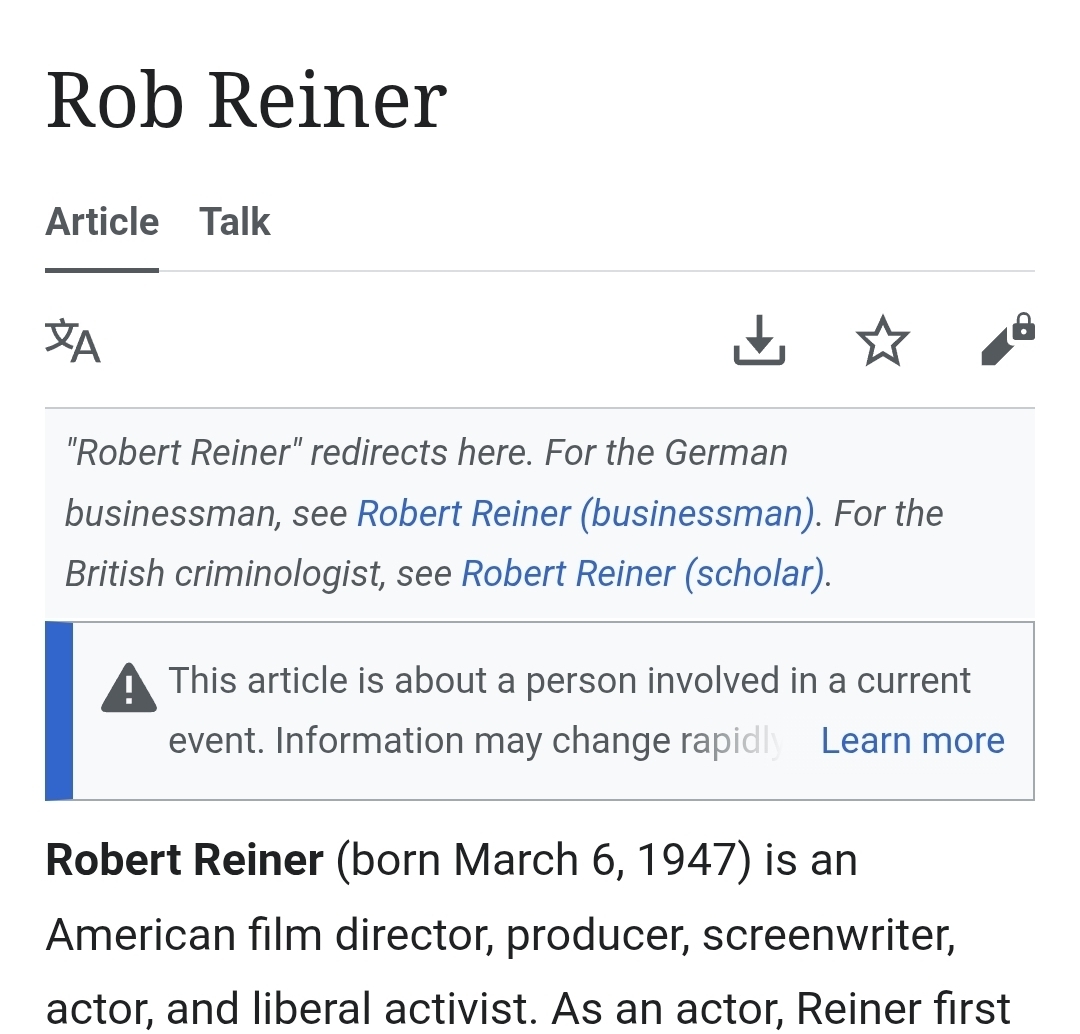Click Learn more in current event notice
Viewport: 1080px width, 1034px height.
coord(912,740)
